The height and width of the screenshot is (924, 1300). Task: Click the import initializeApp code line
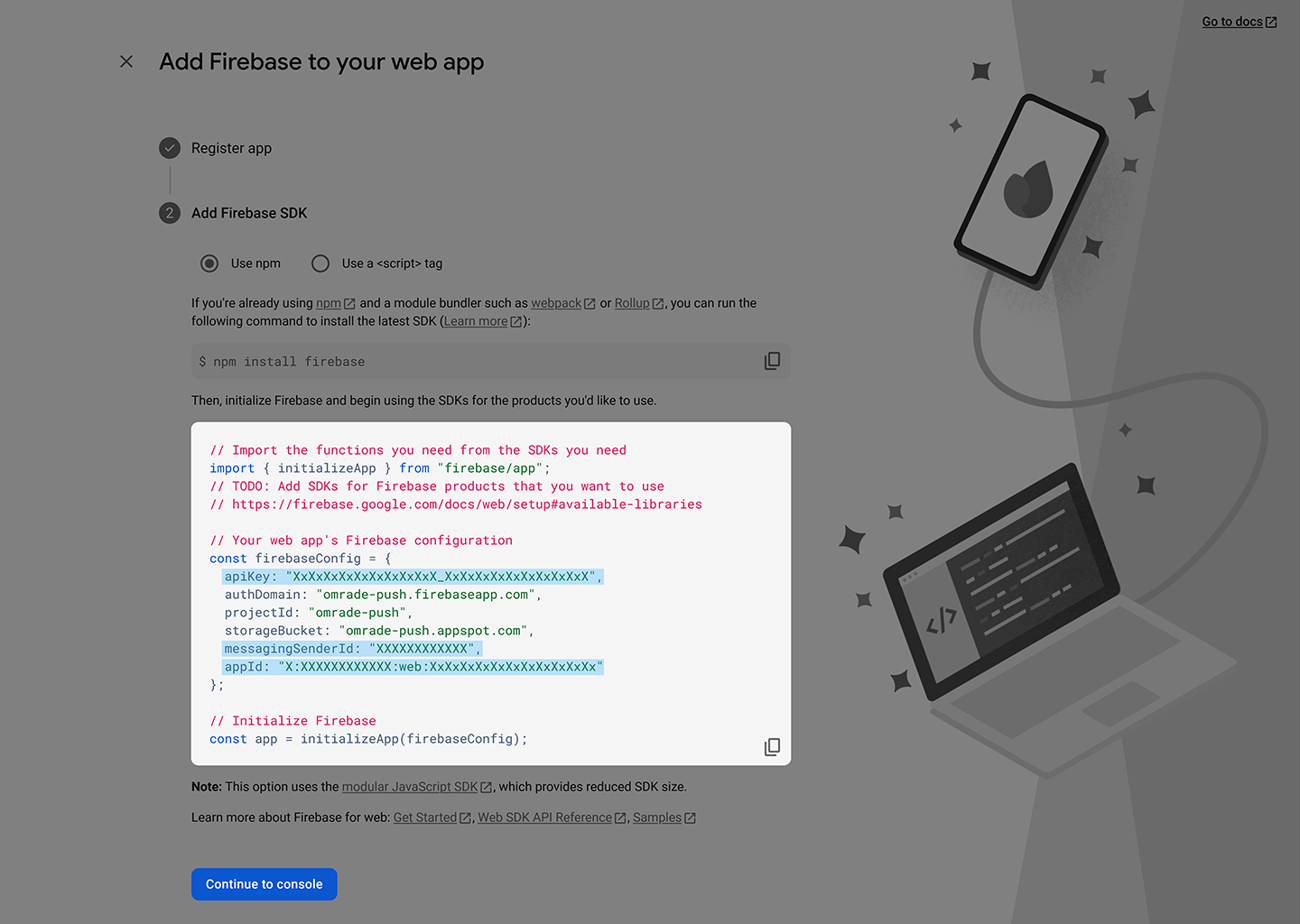(x=380, y=468)
